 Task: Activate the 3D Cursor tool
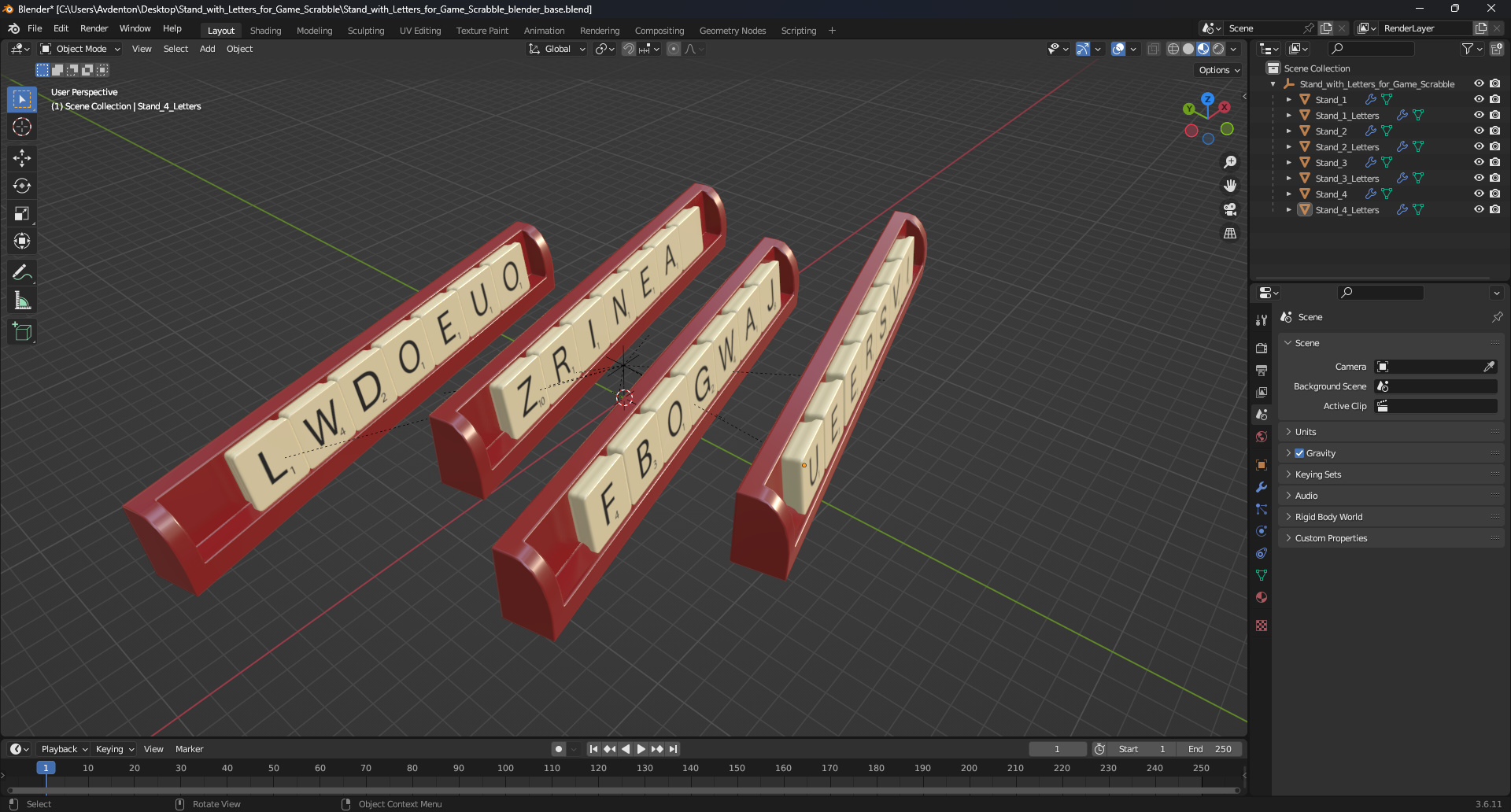22,127
